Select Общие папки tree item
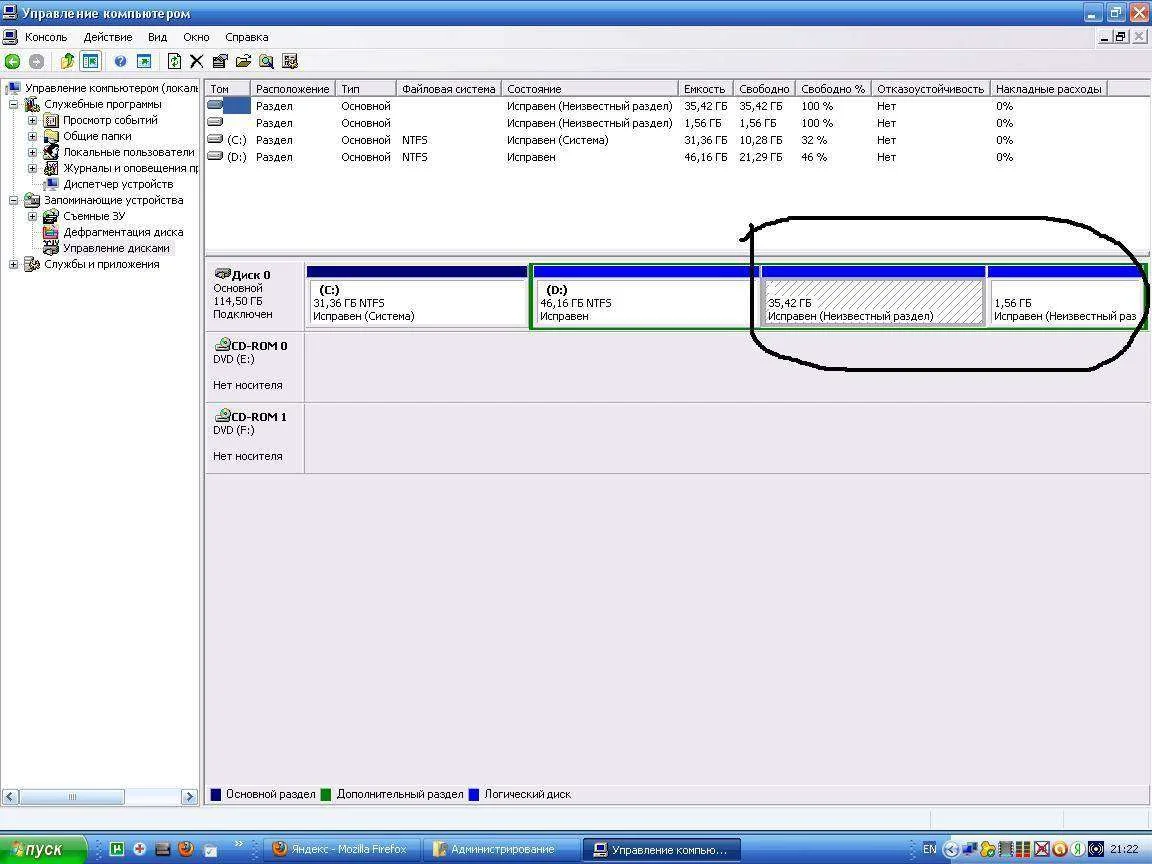The height and width of the screenshot is (864, 1152). tap(97, 136)
